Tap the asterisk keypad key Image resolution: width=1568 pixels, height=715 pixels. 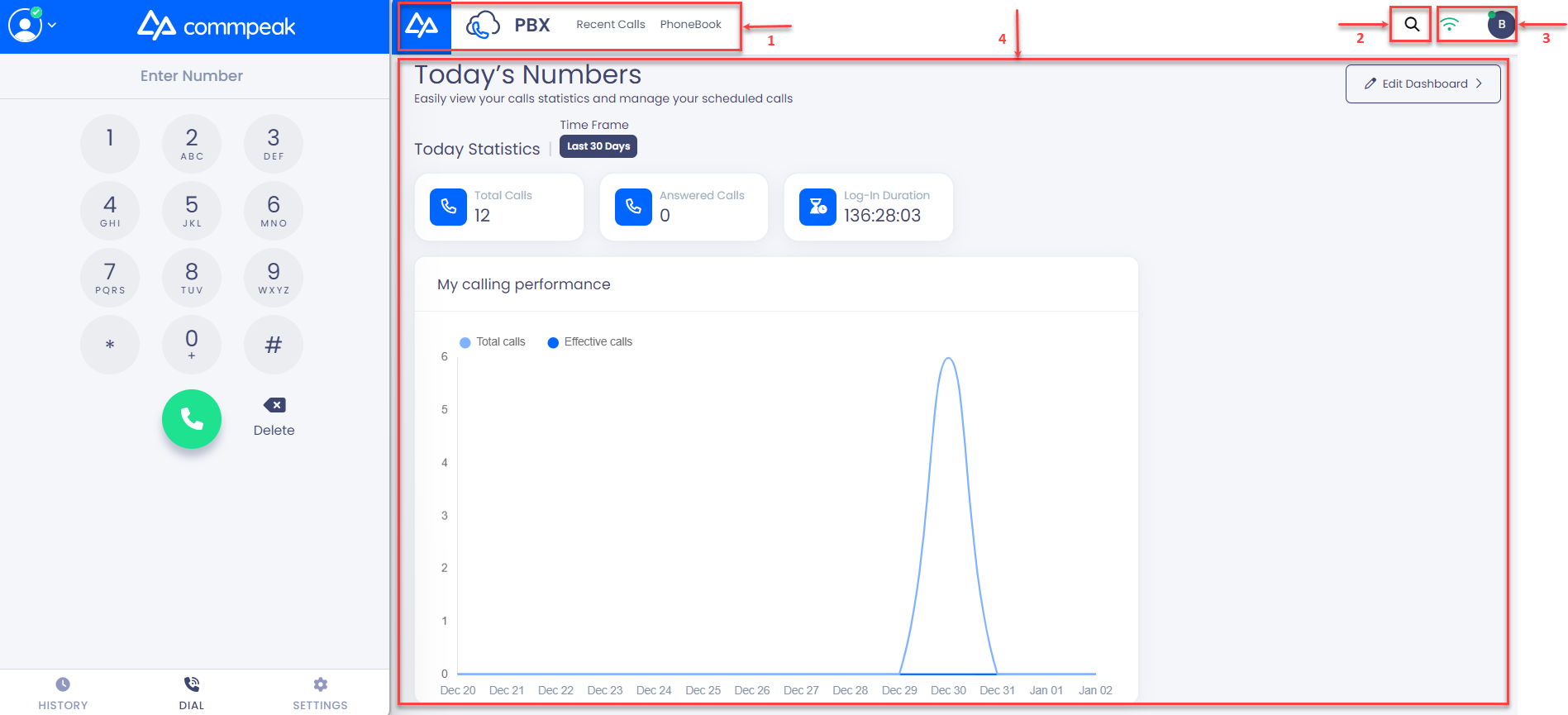110,345
